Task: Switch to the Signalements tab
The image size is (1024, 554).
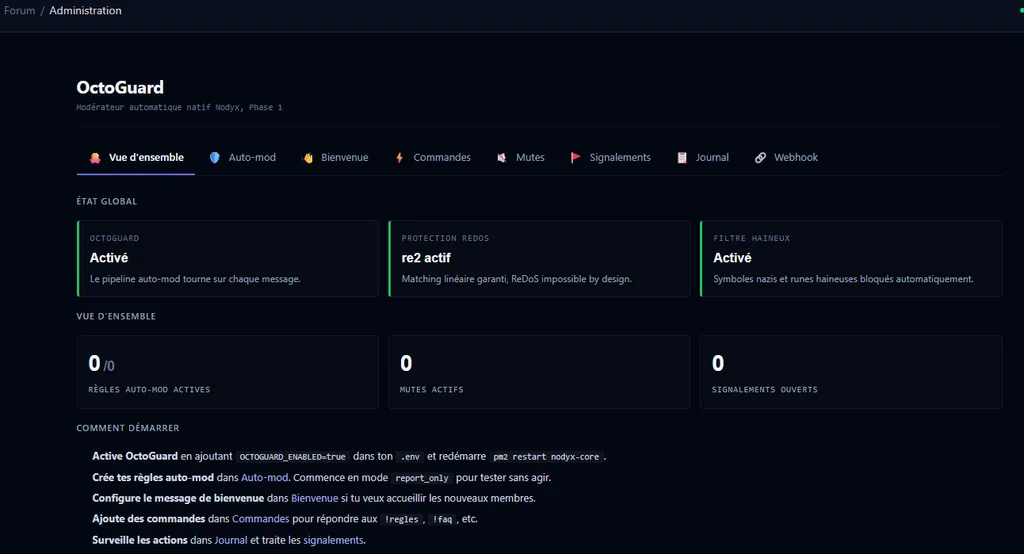Action: point(611,157)
